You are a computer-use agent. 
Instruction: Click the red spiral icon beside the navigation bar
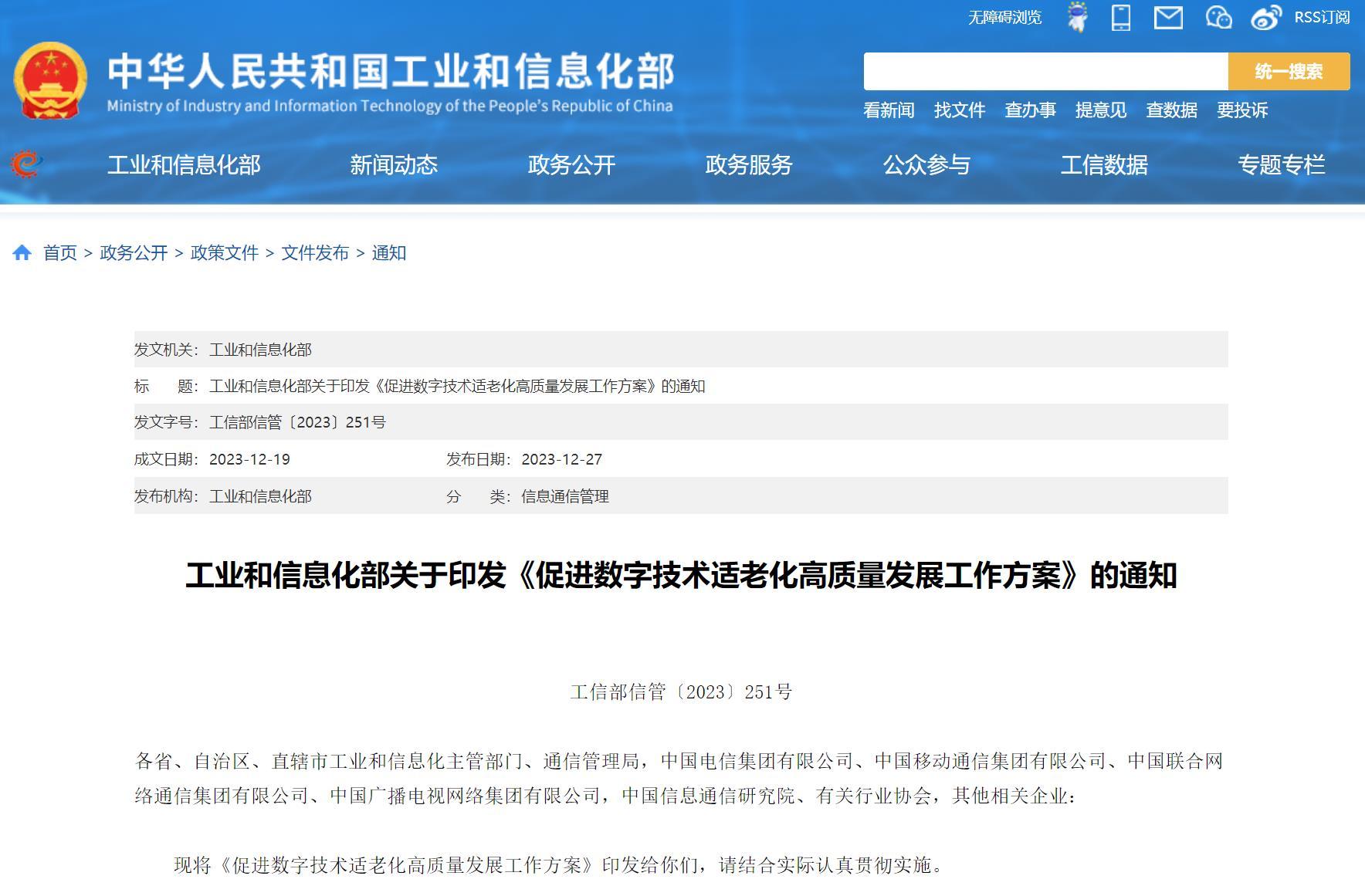(26, 164)
